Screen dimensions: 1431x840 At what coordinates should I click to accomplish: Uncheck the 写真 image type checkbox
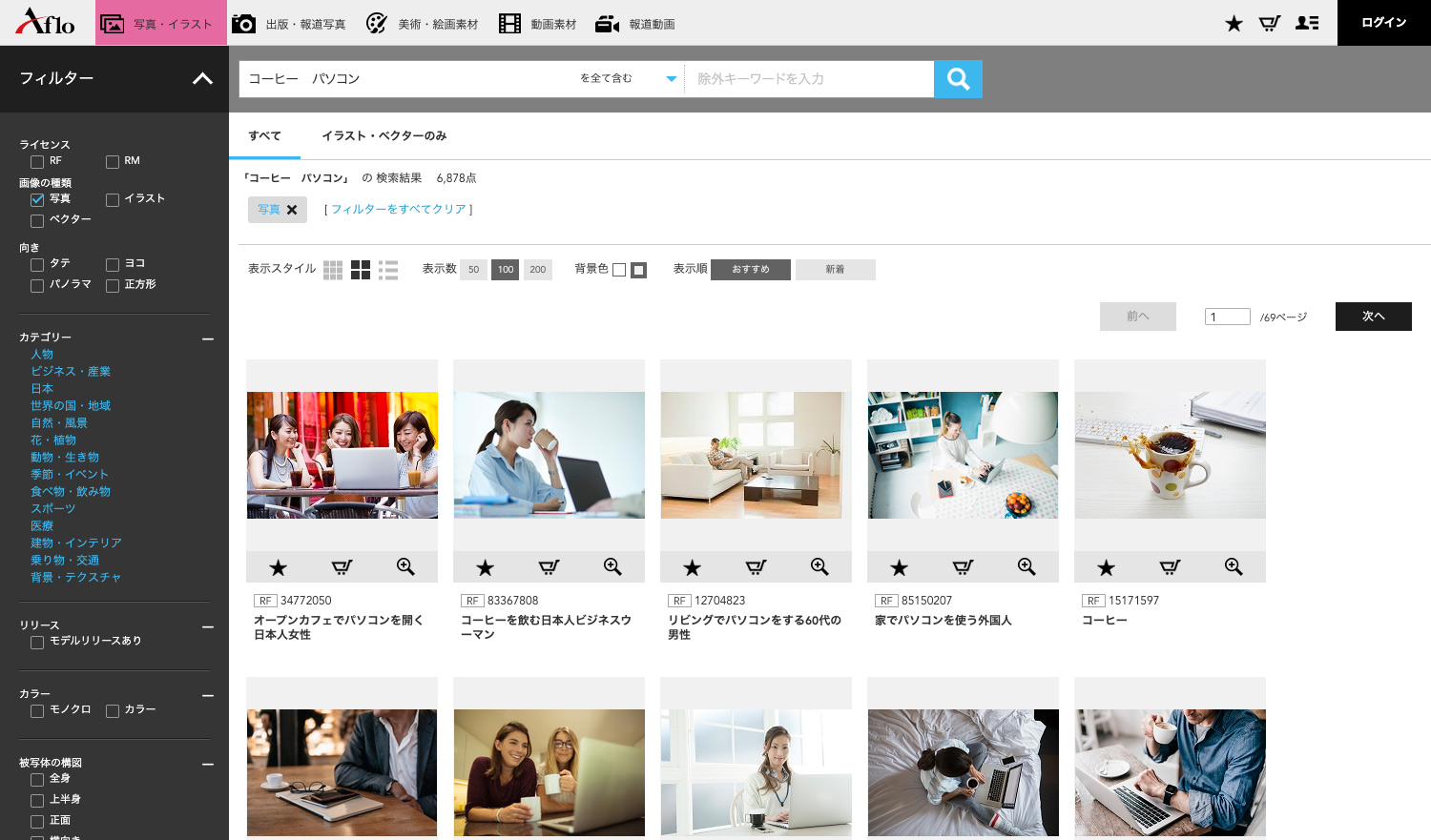pos(37,200)
